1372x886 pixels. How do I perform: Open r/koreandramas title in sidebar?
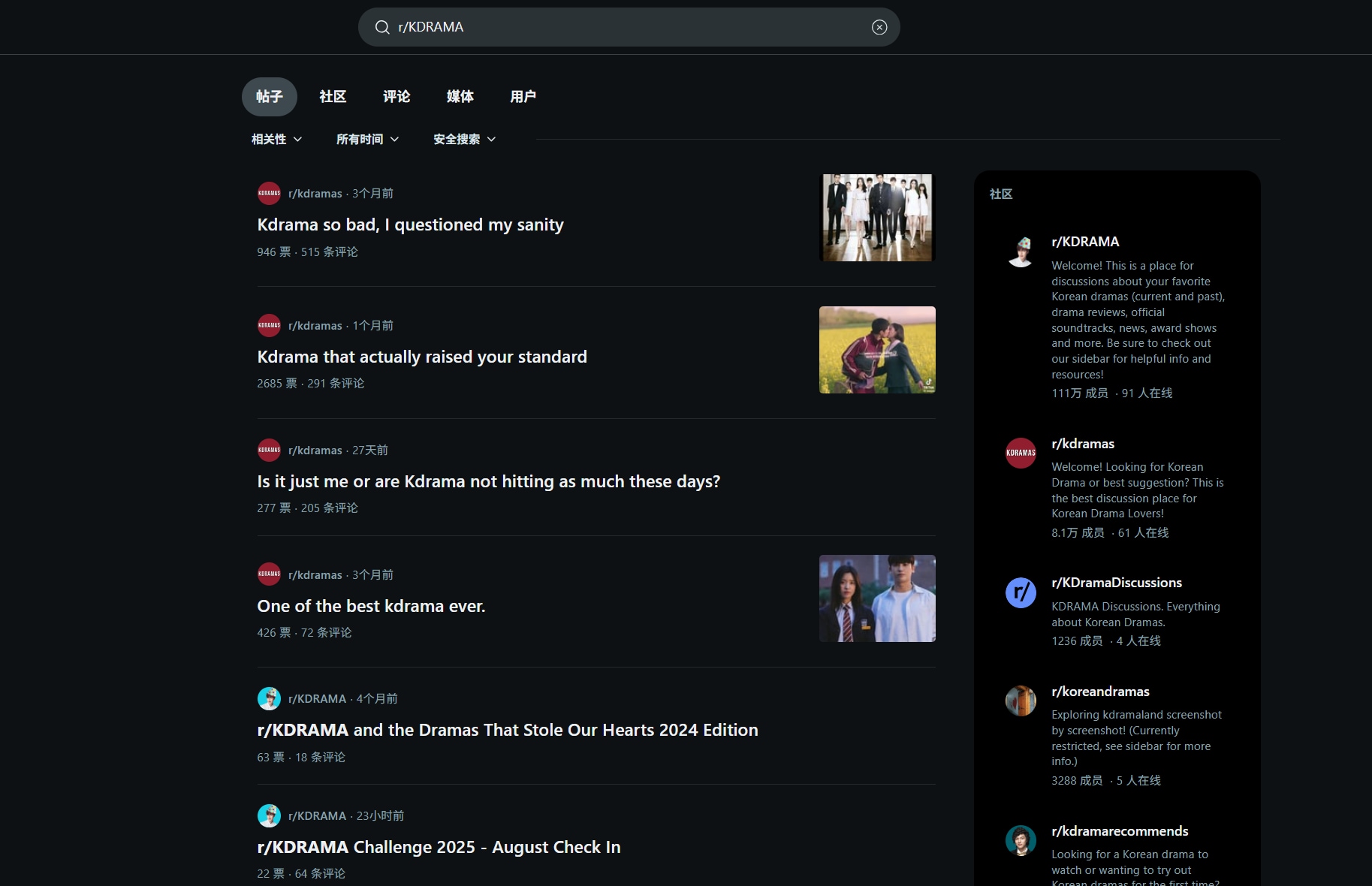[1100, 692]
